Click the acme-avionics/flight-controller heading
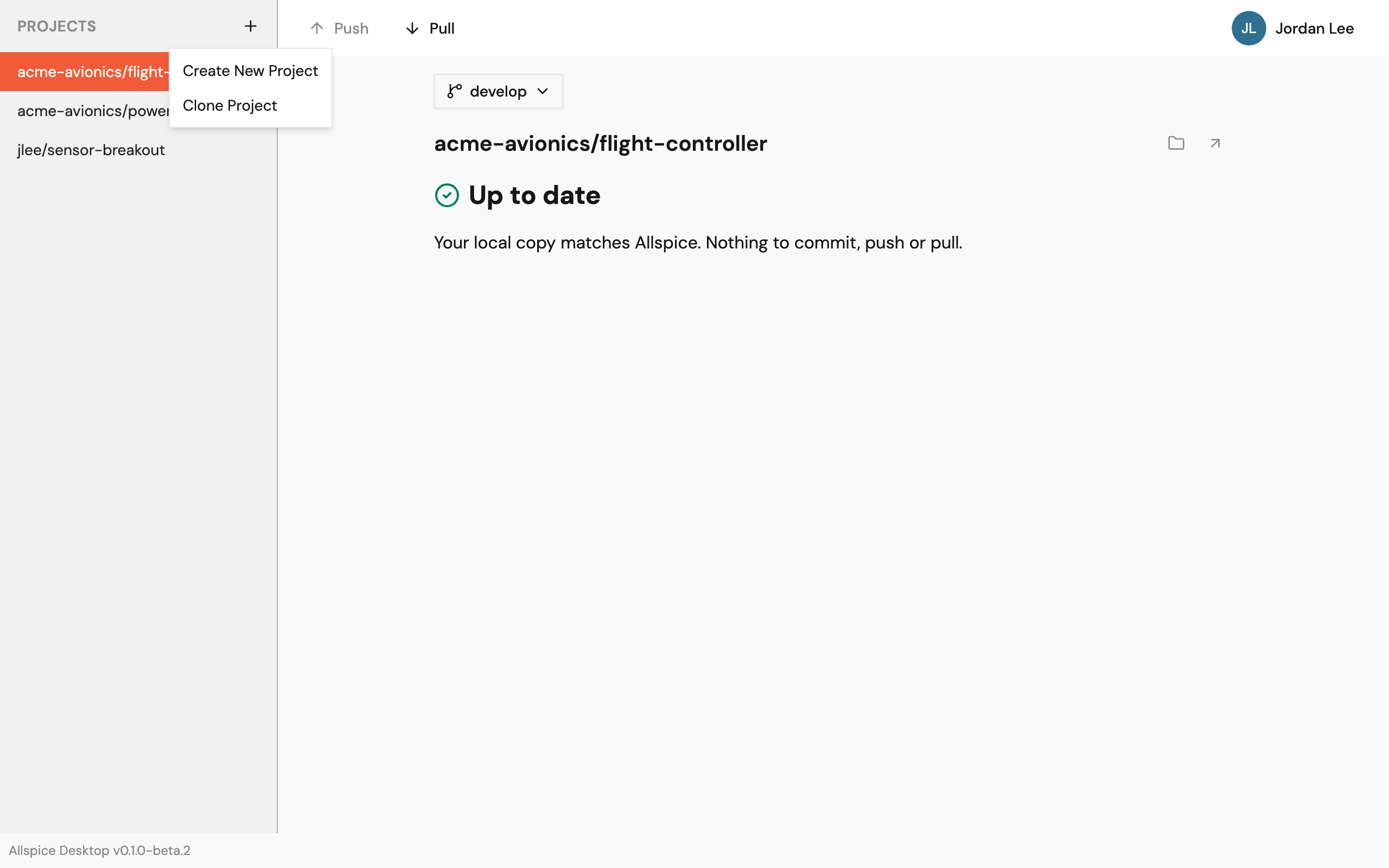 click(601, 143)
